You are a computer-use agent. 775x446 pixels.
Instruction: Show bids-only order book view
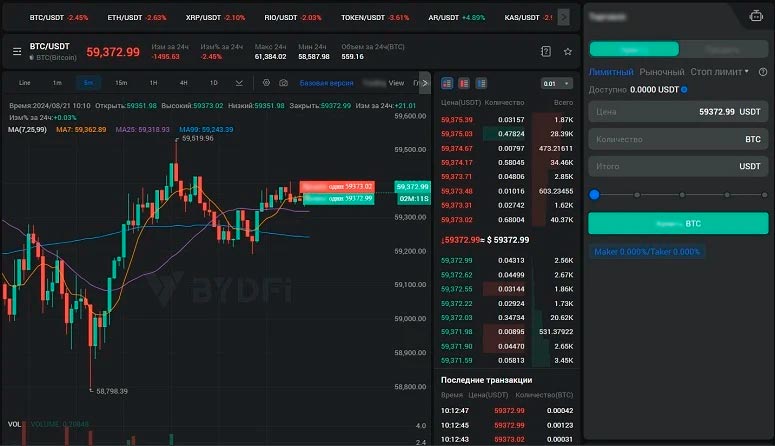pos(481,83)
